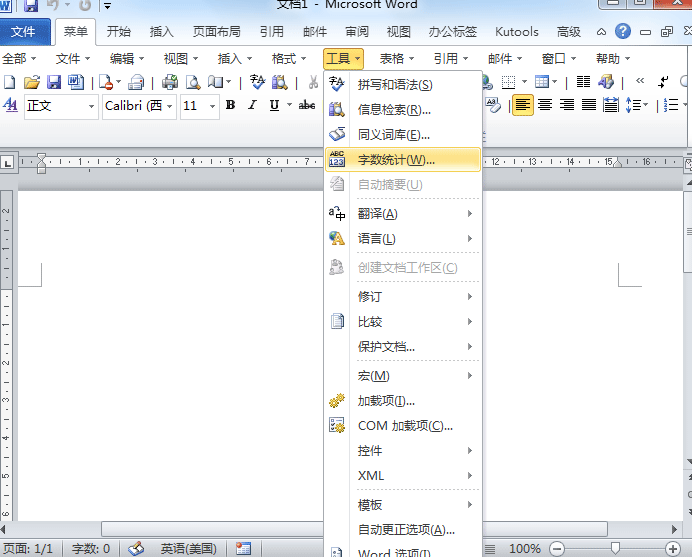Open the 控件 submenu
Screen dimensions: 692x557
[403, 451]
